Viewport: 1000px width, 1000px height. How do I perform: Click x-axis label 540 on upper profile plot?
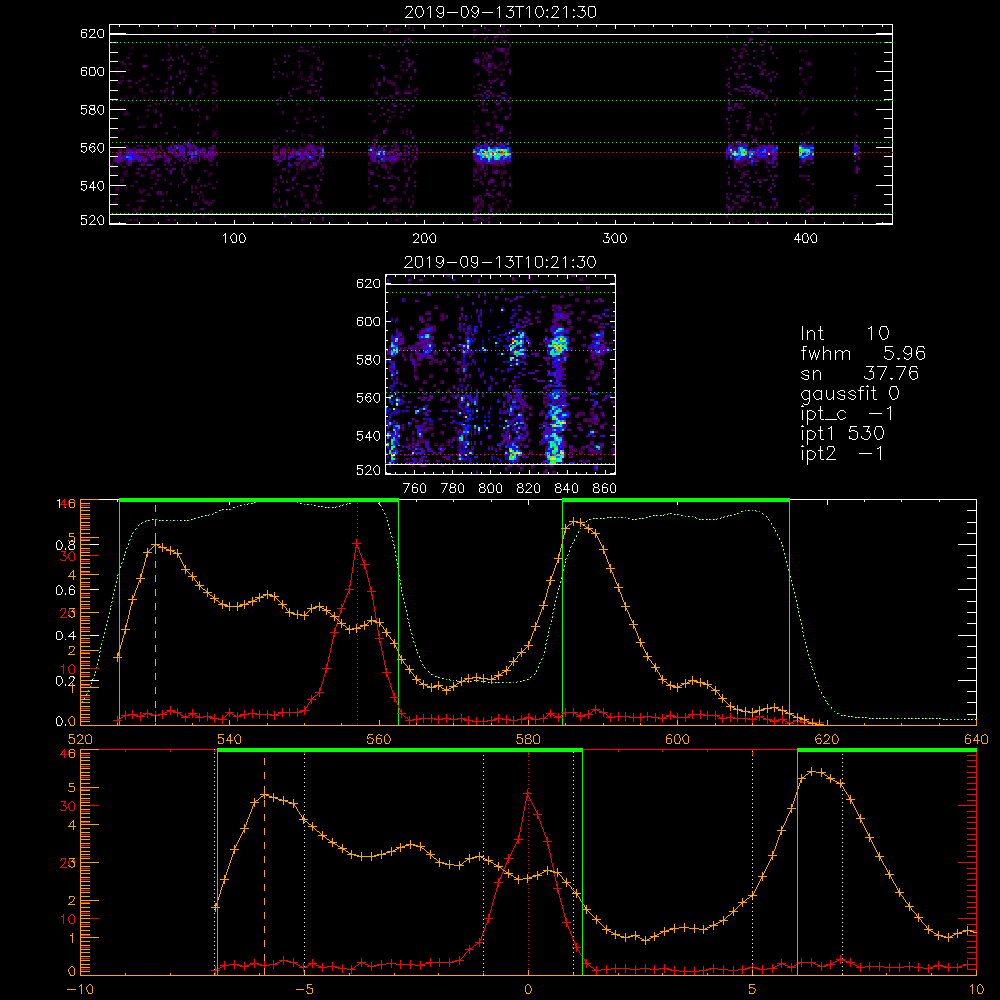(x=229, y=739)
